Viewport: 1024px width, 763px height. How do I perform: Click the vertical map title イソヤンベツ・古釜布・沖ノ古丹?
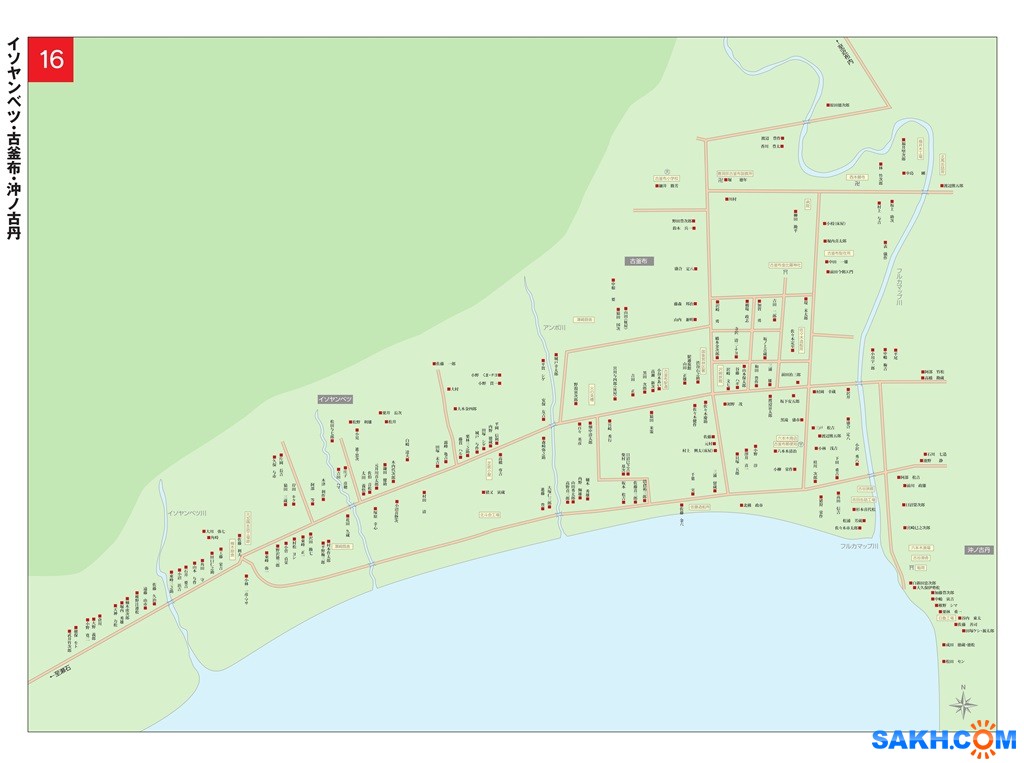pyautogui.click(x=13, y=140)
